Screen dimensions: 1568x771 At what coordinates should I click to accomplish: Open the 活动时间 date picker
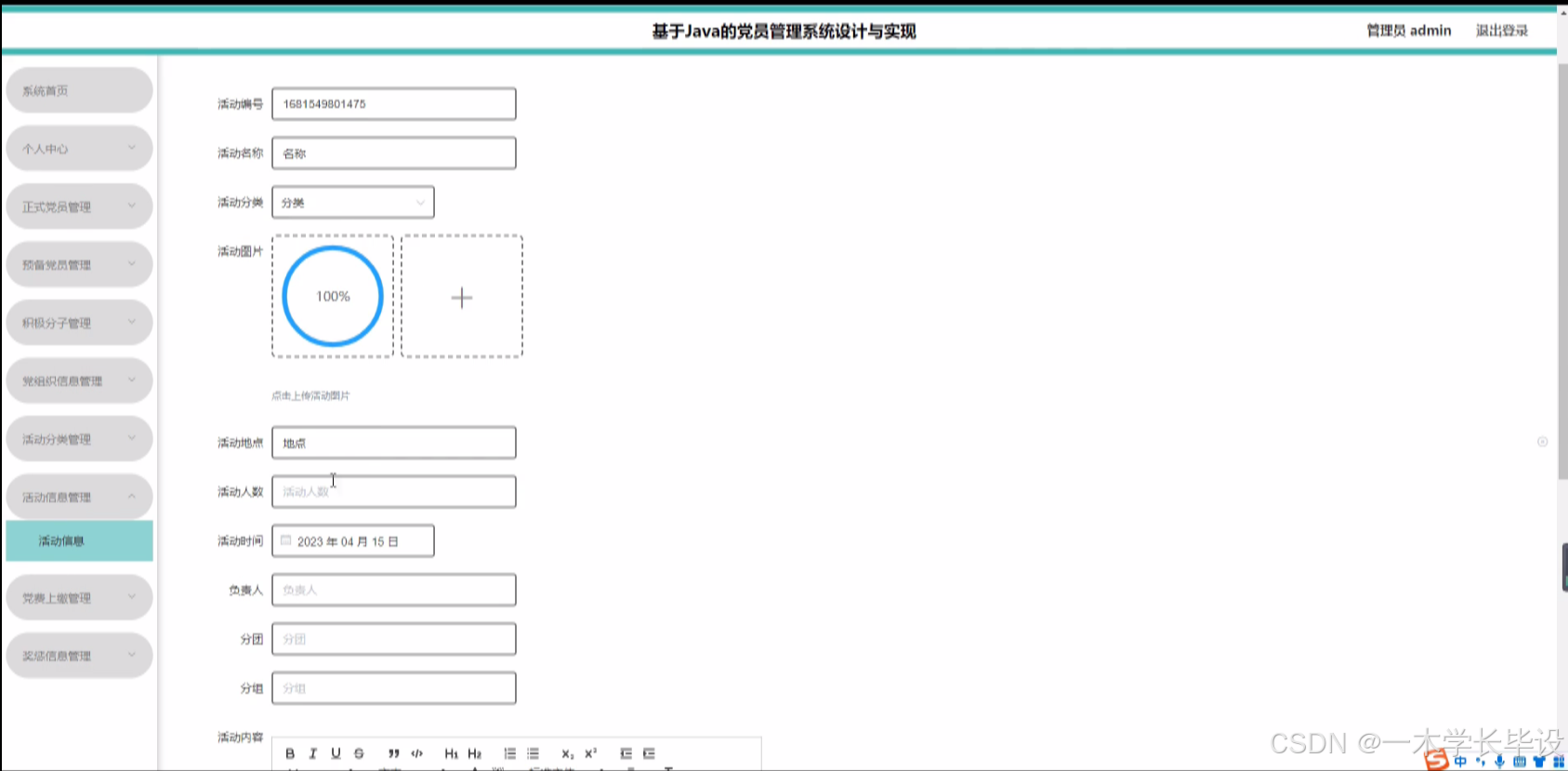coord(353,541)
